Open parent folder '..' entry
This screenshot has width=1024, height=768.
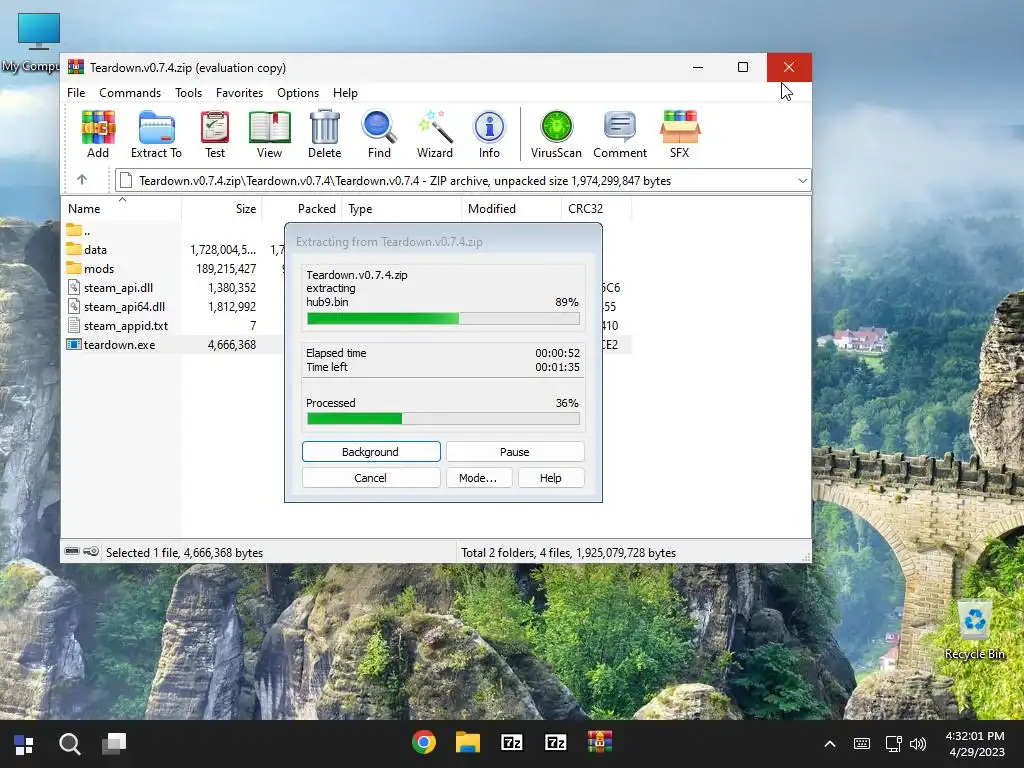[78, 231]
